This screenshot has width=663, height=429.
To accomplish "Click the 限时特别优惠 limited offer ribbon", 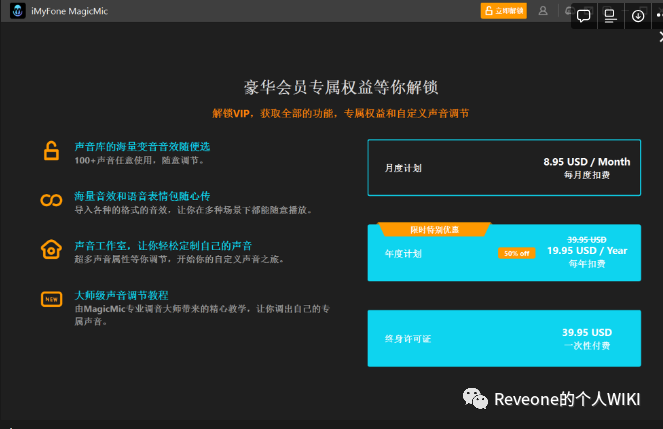I will pyautogui.click(x=434, y=230).
